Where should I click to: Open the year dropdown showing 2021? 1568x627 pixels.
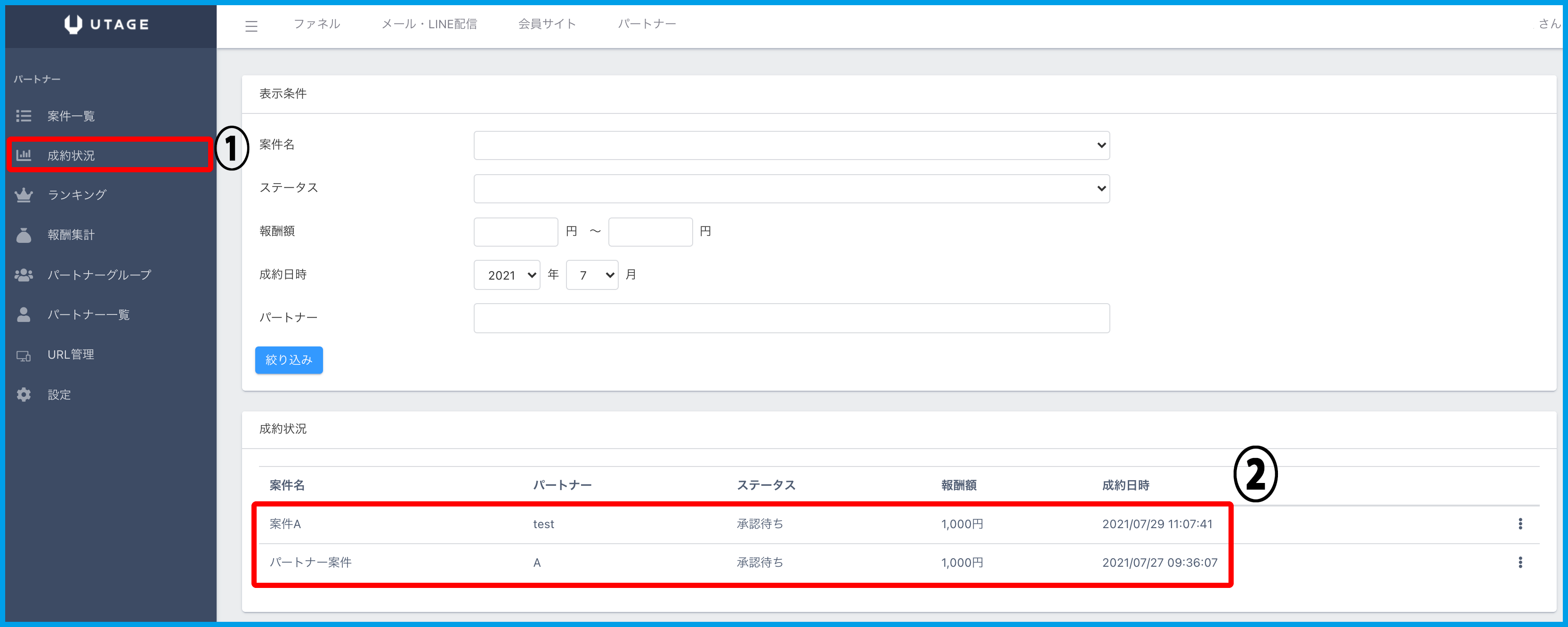507,275
